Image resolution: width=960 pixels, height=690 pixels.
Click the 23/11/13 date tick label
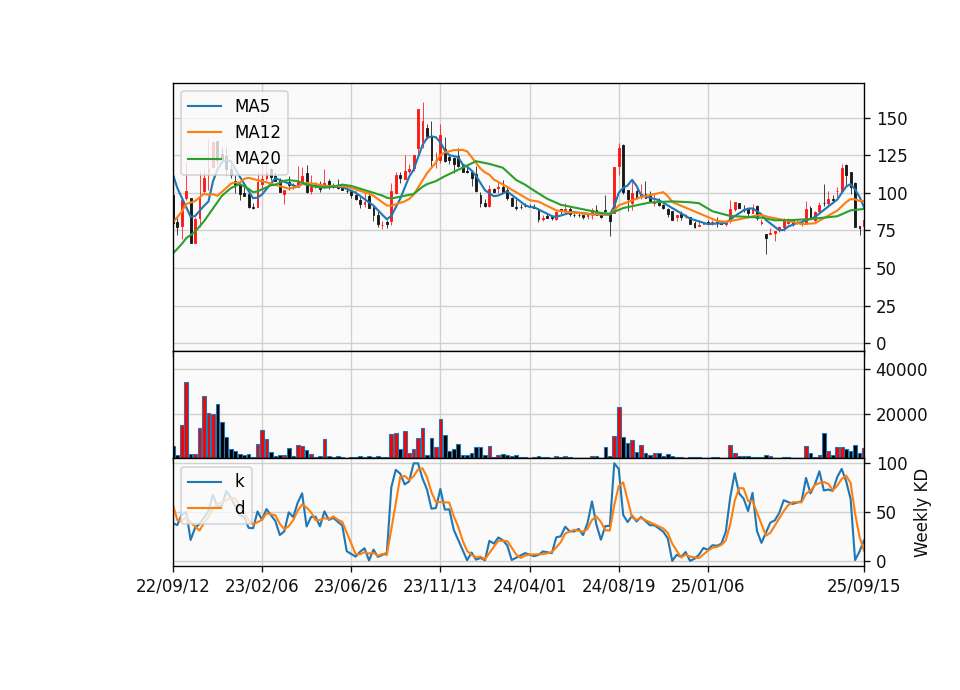click(440, 586)
